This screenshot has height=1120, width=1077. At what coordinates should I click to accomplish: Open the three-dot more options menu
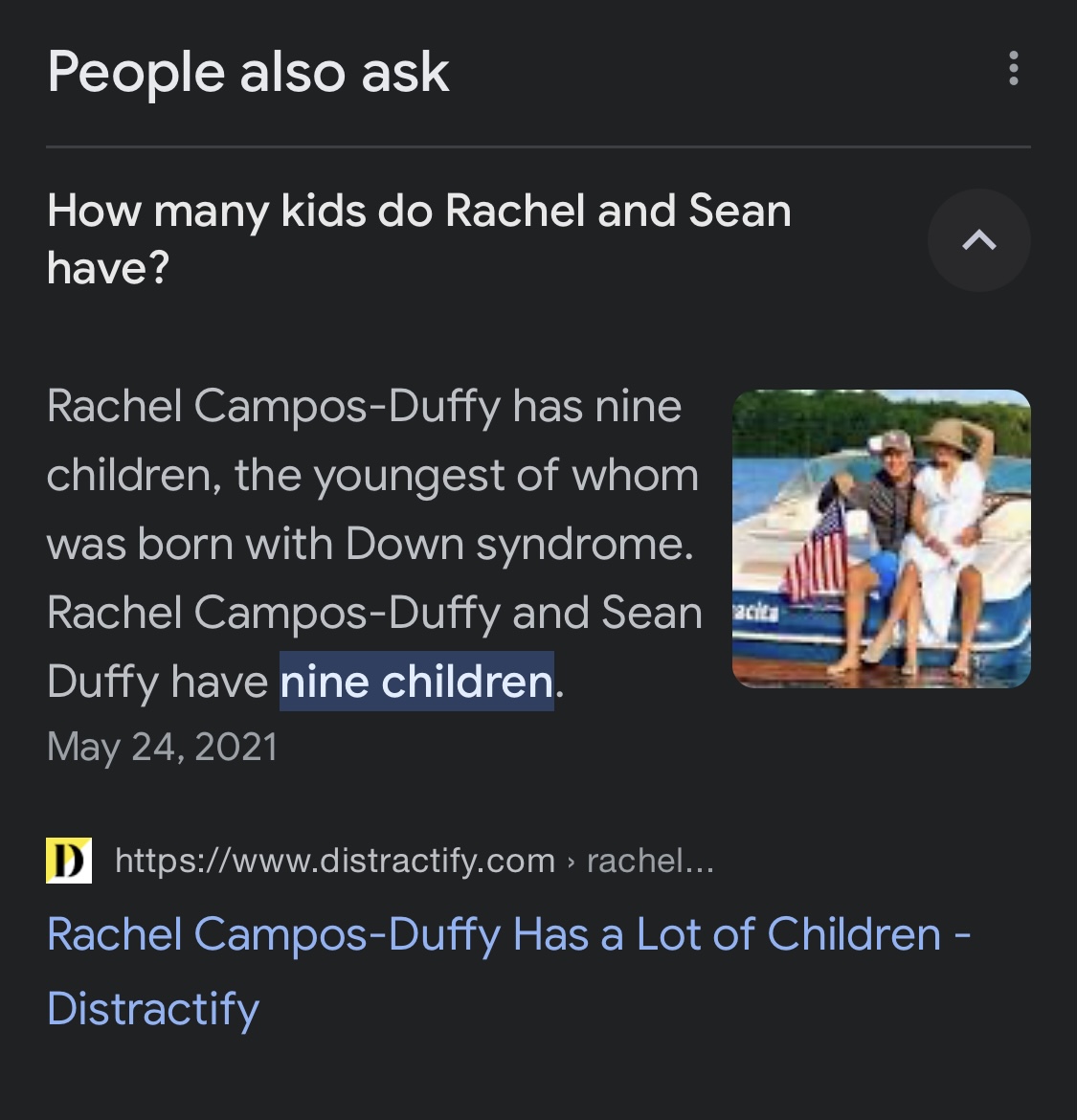1013,69
